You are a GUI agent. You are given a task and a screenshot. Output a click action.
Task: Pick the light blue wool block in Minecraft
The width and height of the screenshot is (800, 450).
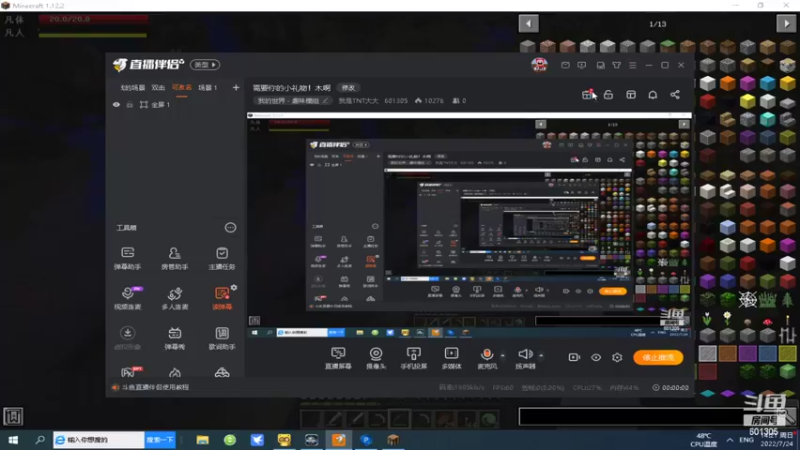click(x=767, y=83)
